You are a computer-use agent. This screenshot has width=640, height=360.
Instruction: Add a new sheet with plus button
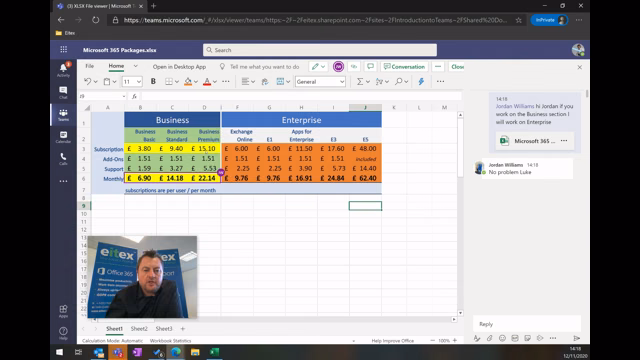click(183, 329)
